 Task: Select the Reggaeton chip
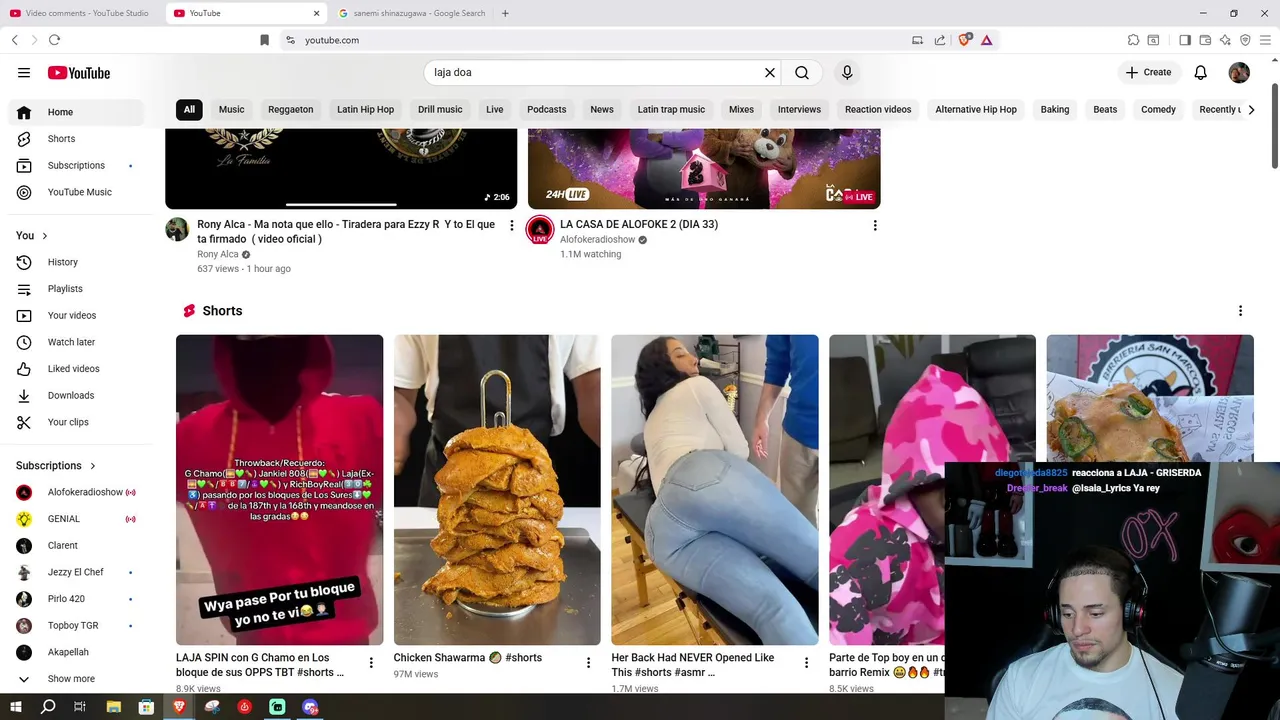(291, 109)
